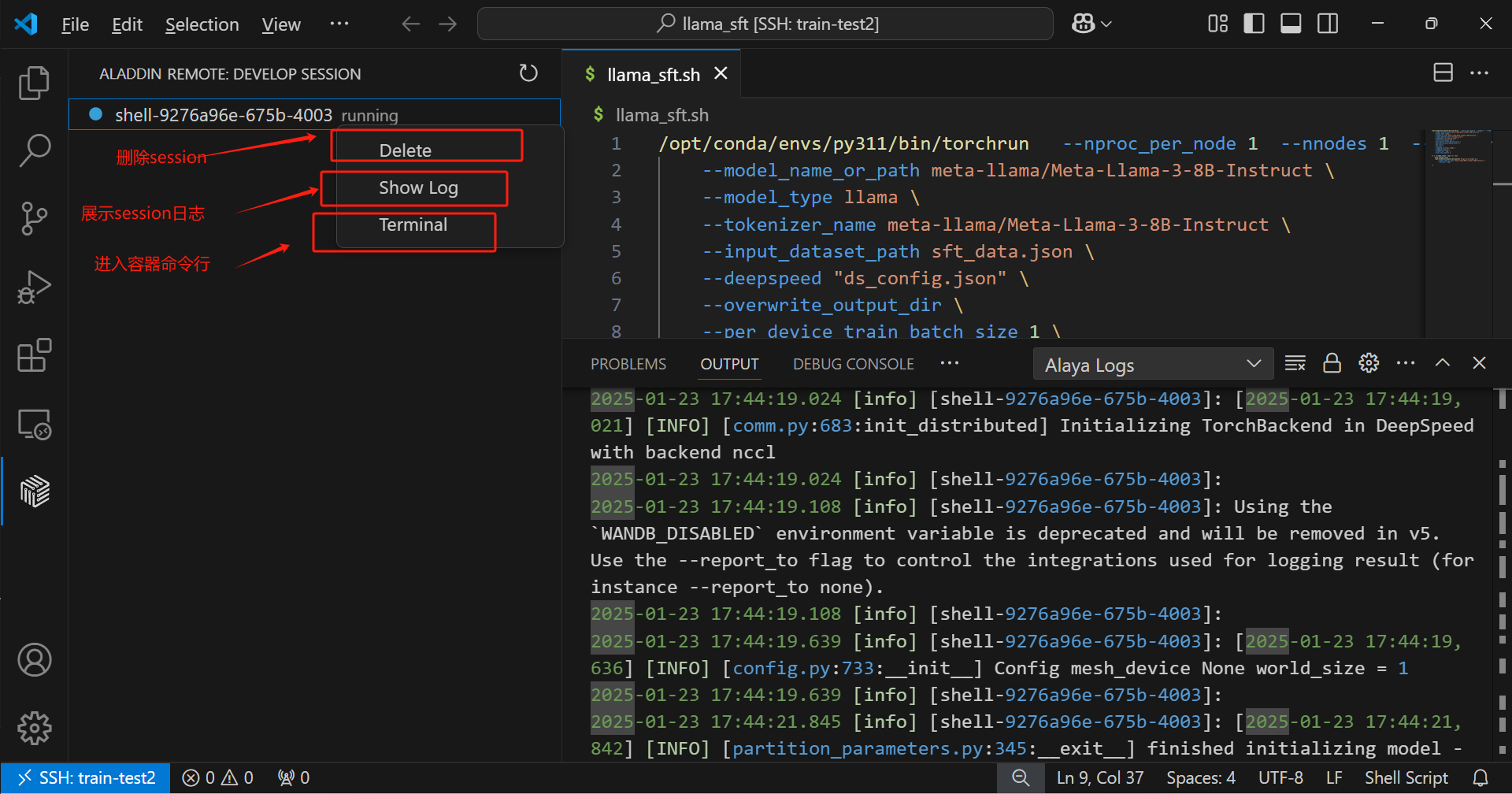This screenshot has width=1512, height=794.
Task: Maximize the panel with the chevron up
Action: [1442, 363]
